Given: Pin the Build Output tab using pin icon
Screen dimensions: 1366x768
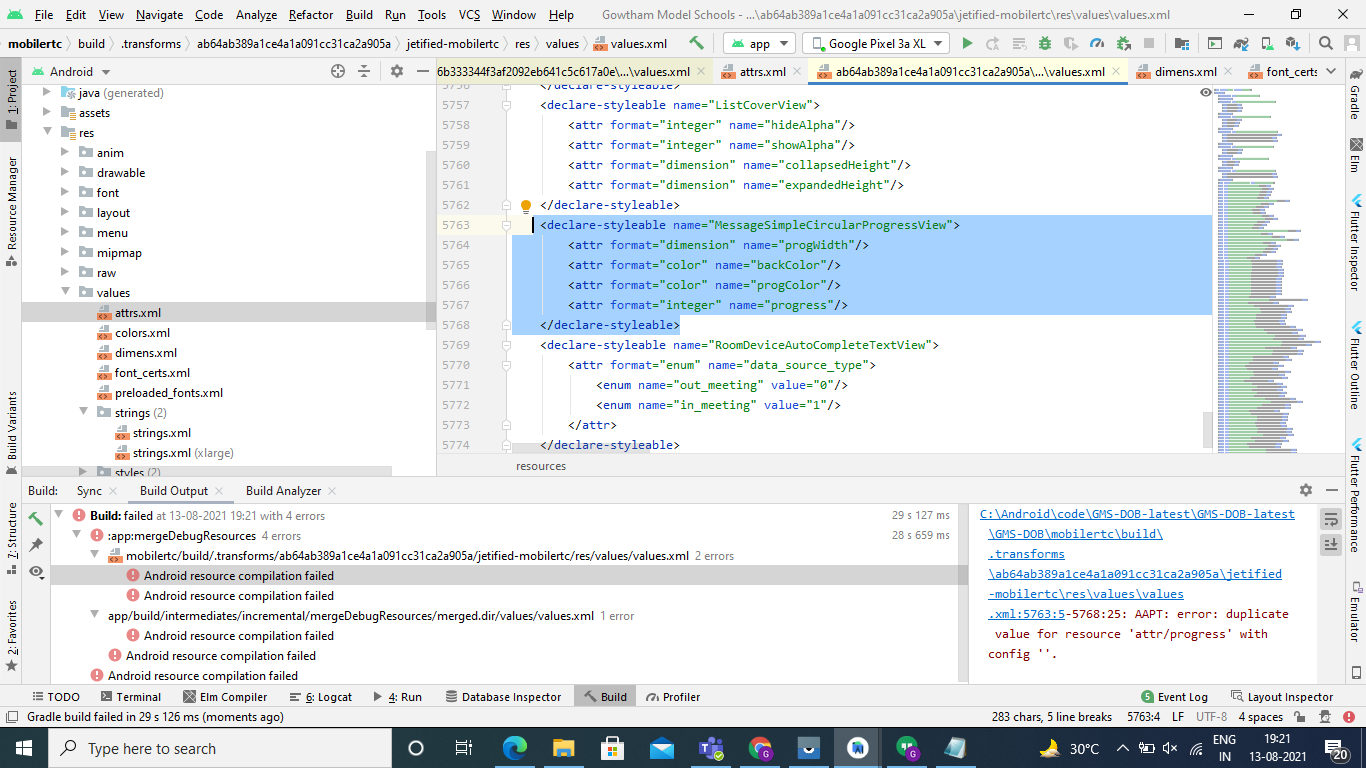Looking at the screenshot, I should (x=36, y=545).
